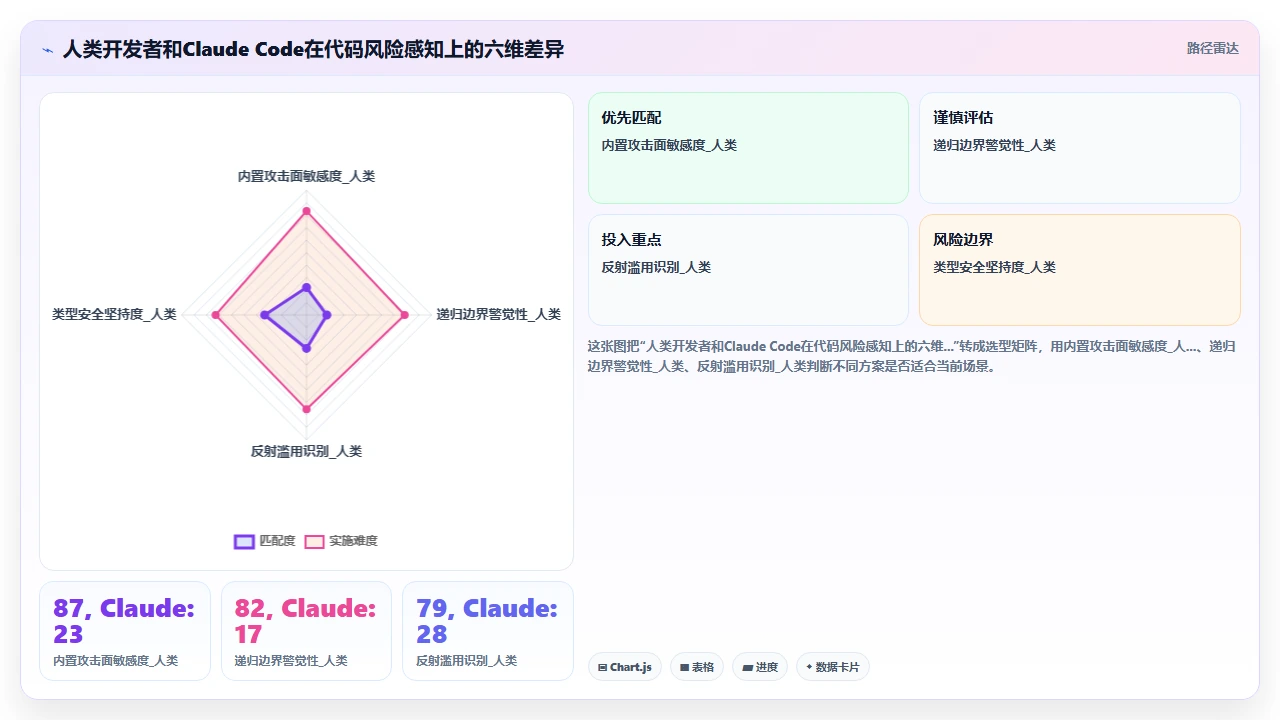Select the 进度 tag chip
The height and width of the screenshot is (720, 1280).
click(760, 667)
